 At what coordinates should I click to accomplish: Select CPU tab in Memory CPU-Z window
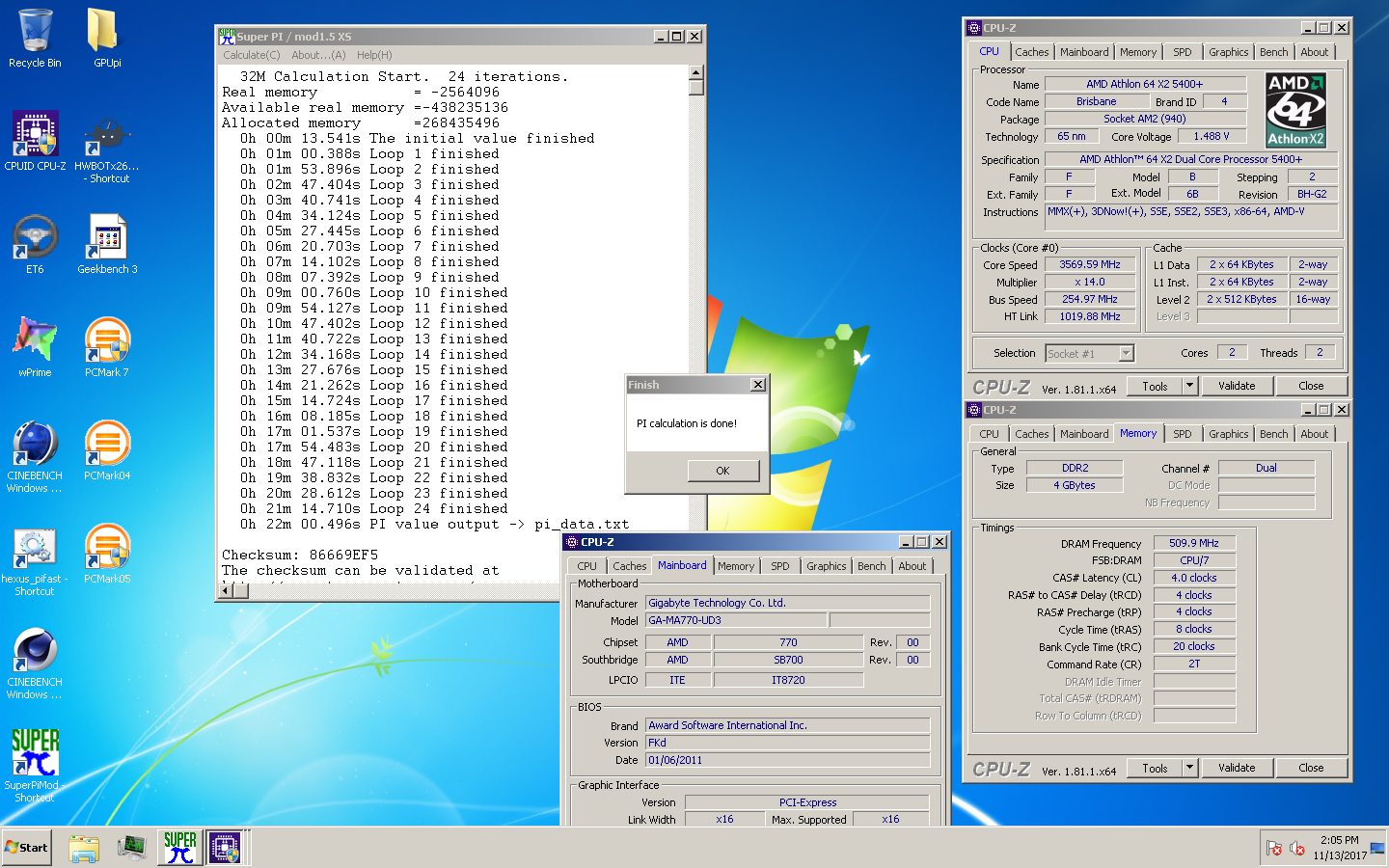(989, 434)
